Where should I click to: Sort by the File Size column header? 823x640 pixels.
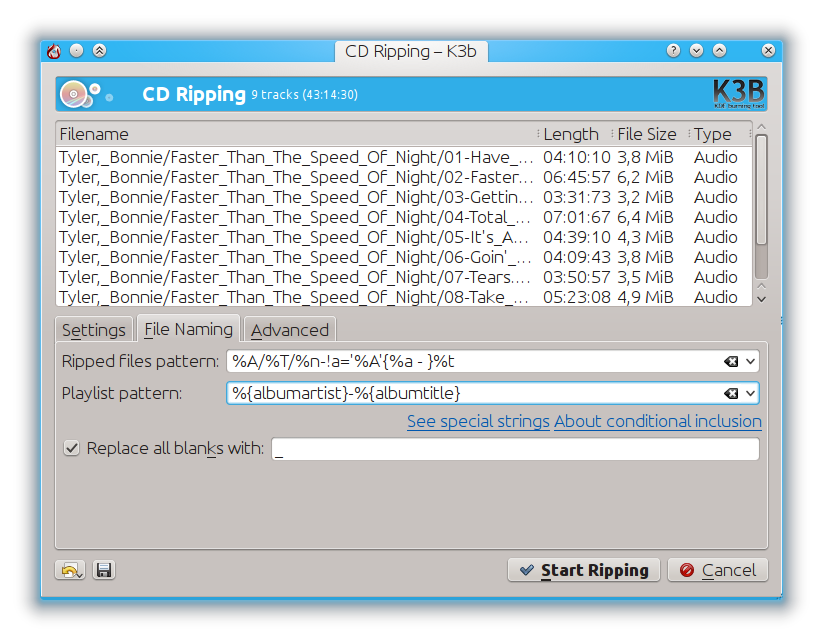(x=650, y=134)
